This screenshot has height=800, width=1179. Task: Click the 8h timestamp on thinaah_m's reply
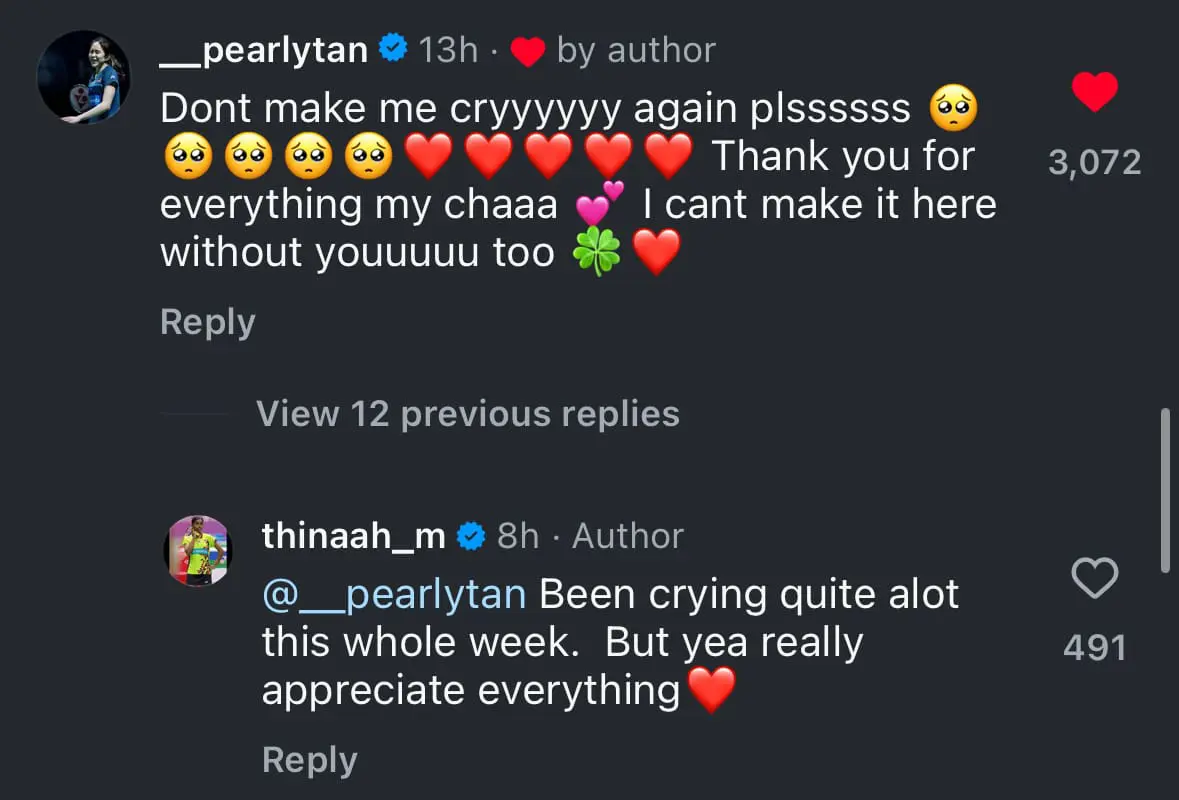518,536
